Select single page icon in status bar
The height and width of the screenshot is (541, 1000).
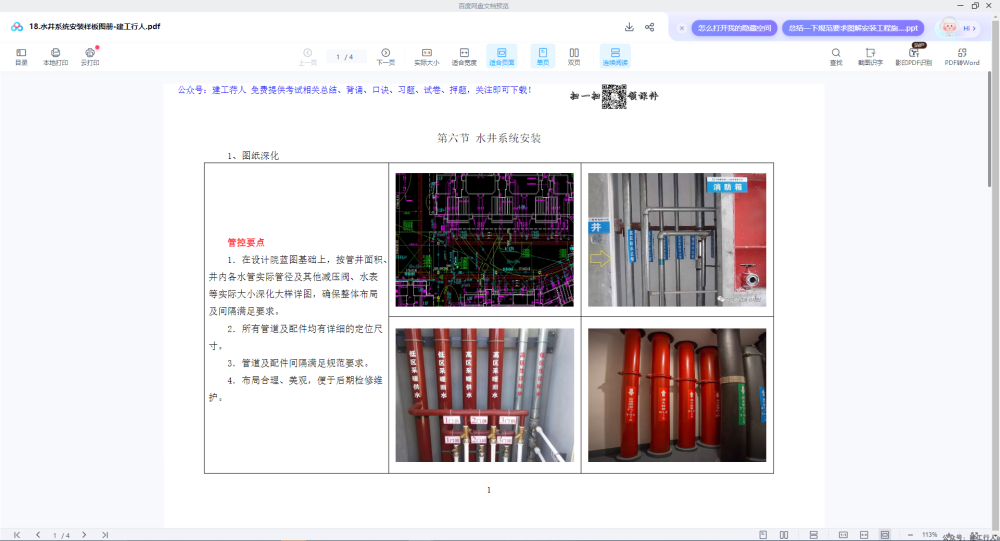[763, 535]
